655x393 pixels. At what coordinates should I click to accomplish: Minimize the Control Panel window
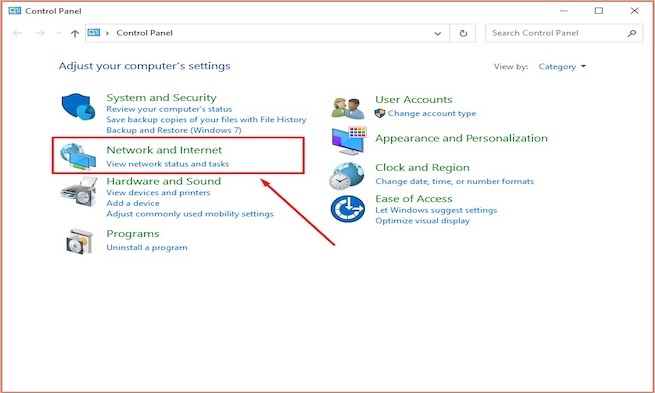click(x=563, y=11)
